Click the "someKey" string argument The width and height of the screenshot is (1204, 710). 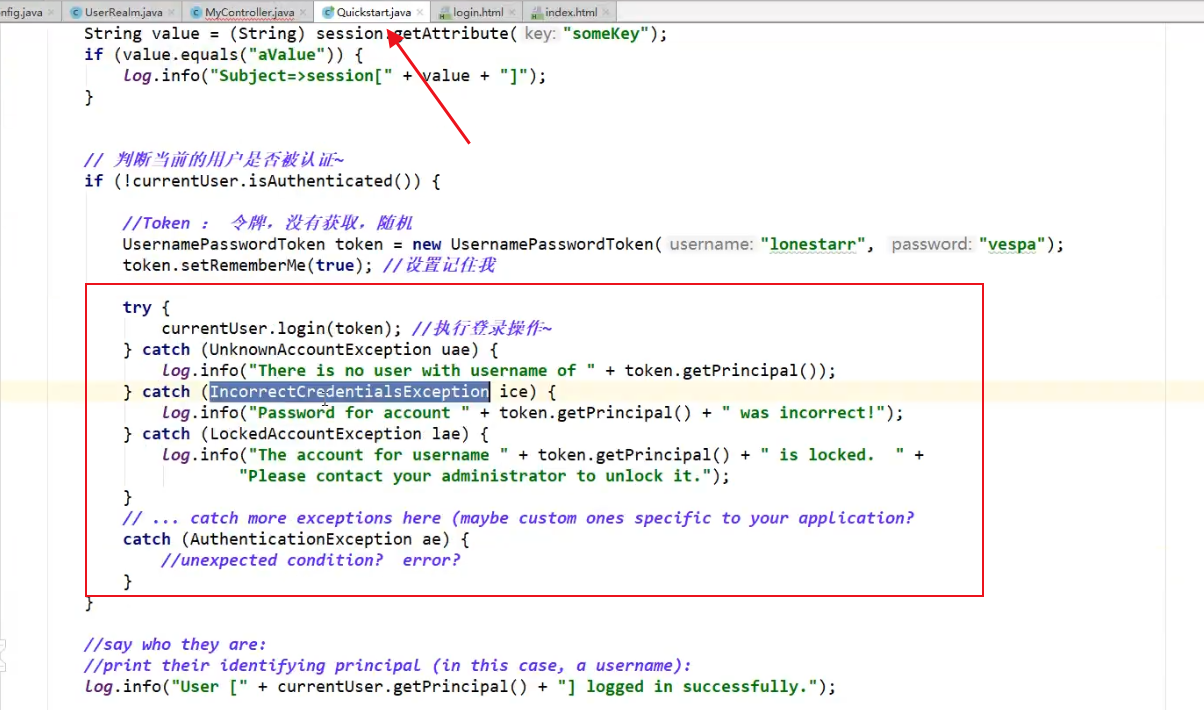(x=605, y=34)
